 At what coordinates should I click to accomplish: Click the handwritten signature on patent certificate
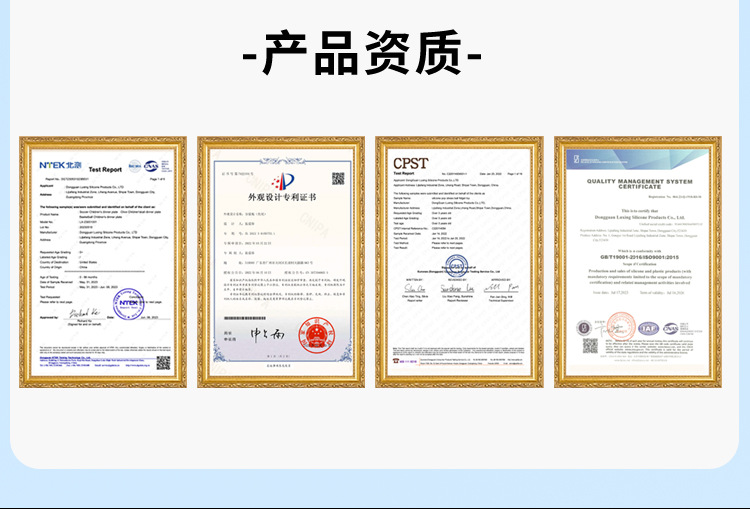pos(268,334)
